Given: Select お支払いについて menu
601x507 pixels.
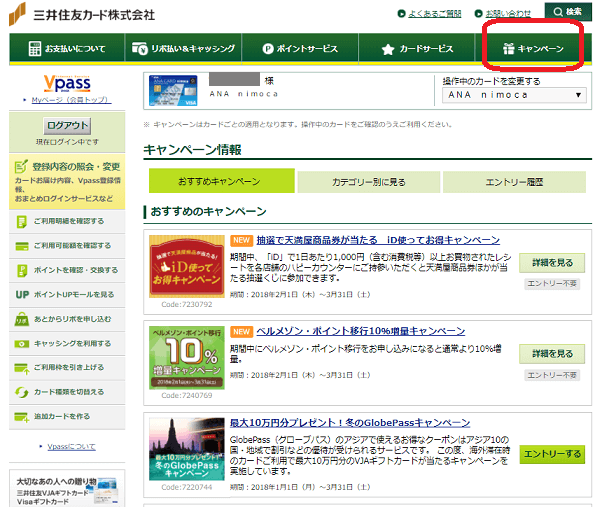Looking at the screenshot, I should coord(67,49).
